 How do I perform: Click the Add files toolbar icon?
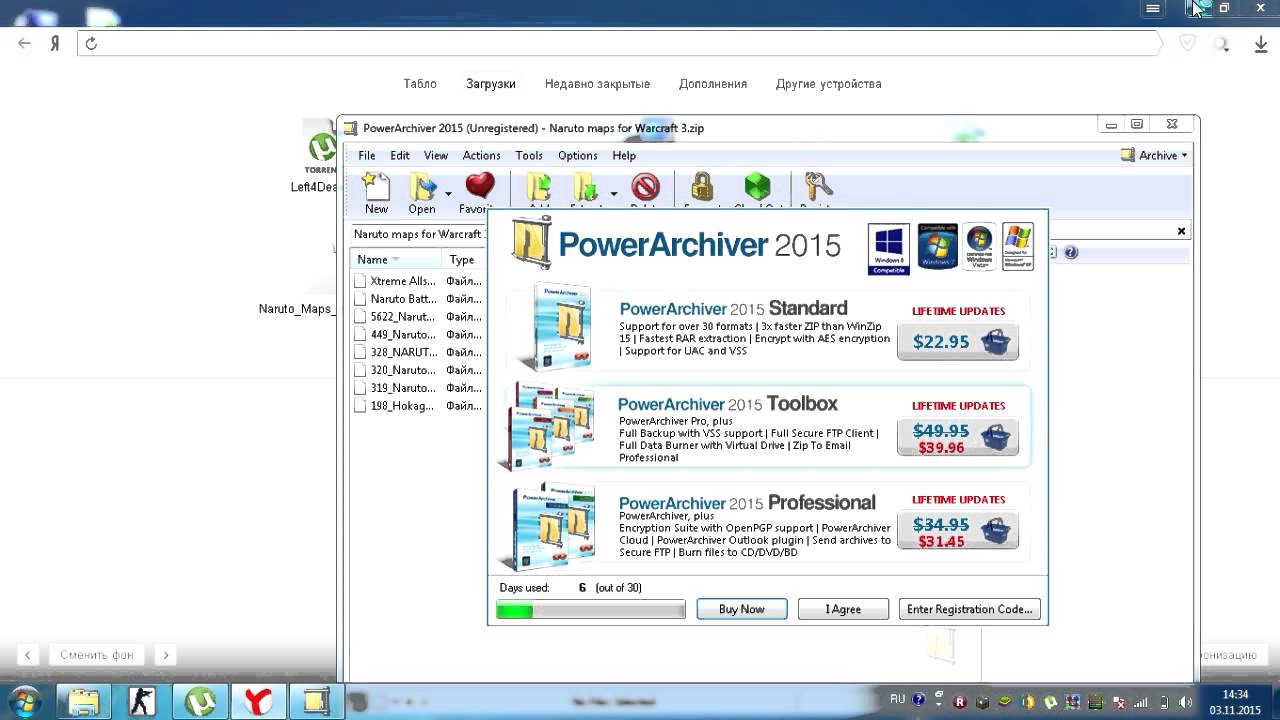click(538, 186)
